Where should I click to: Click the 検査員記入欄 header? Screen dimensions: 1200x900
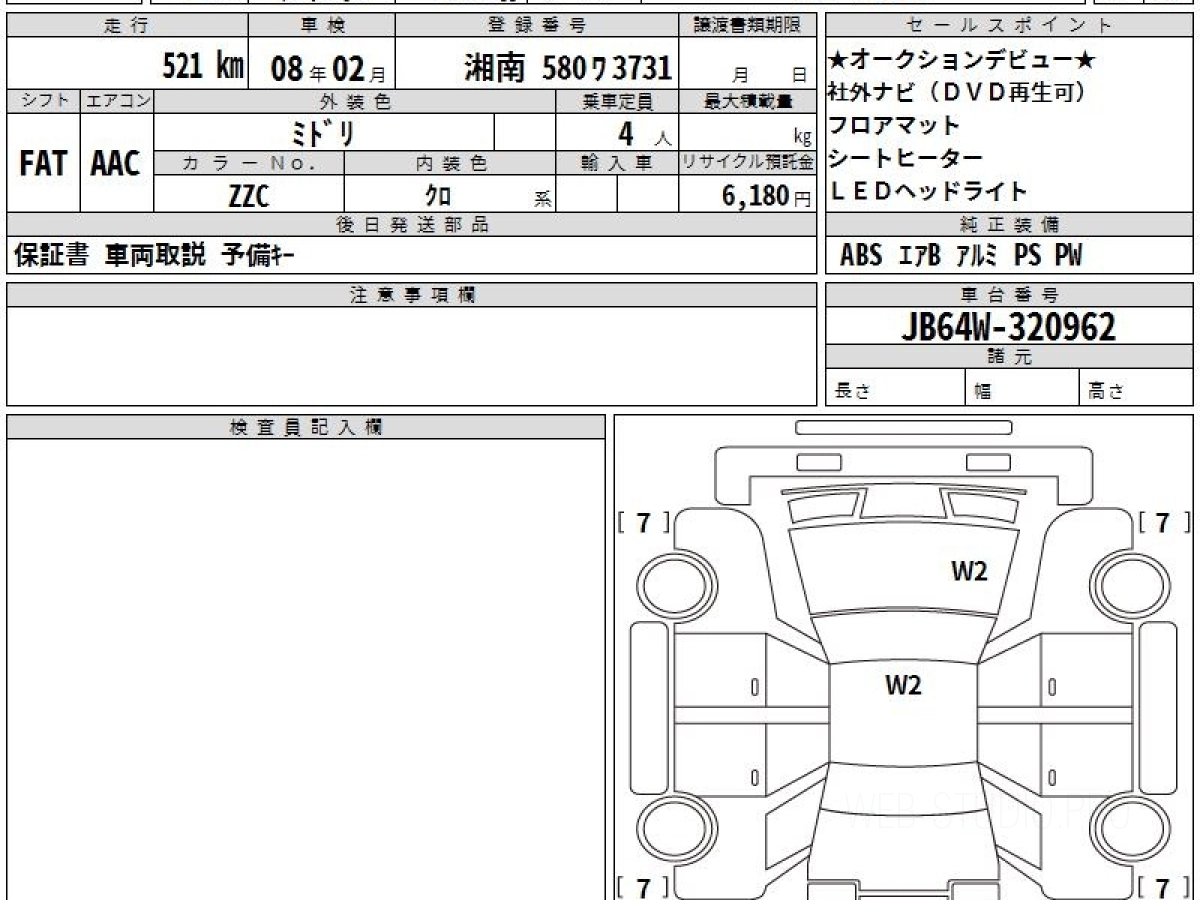coord(306,427)
